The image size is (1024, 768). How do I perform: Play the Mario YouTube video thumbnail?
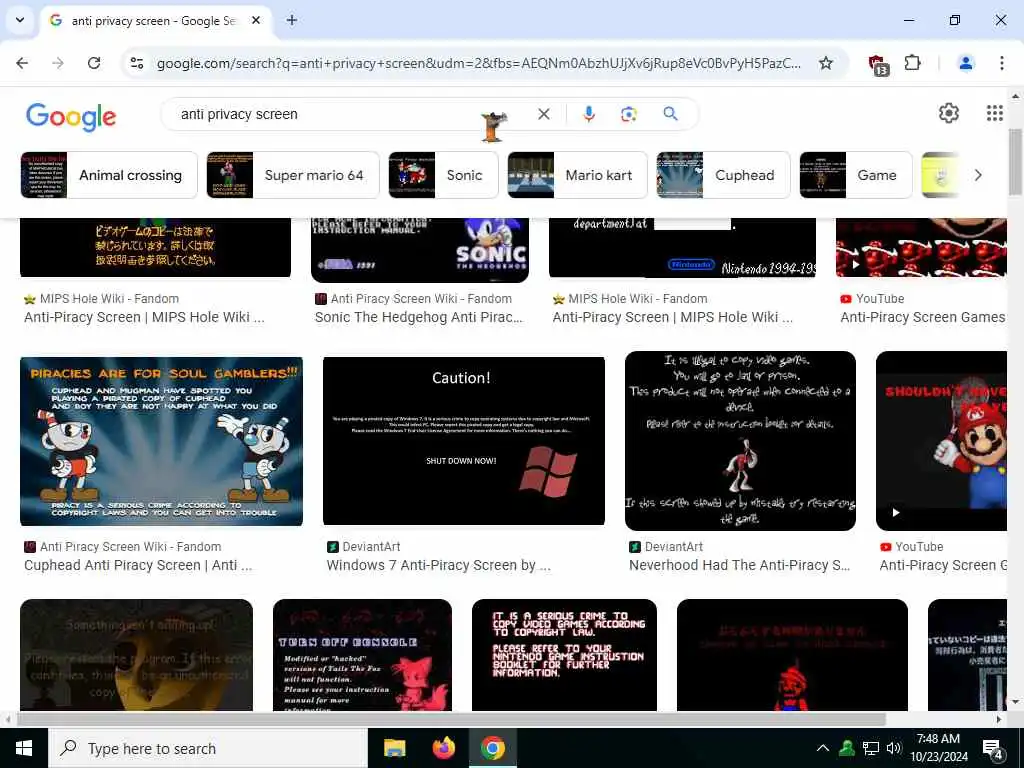pyautogui.click(x=941, y=441)
